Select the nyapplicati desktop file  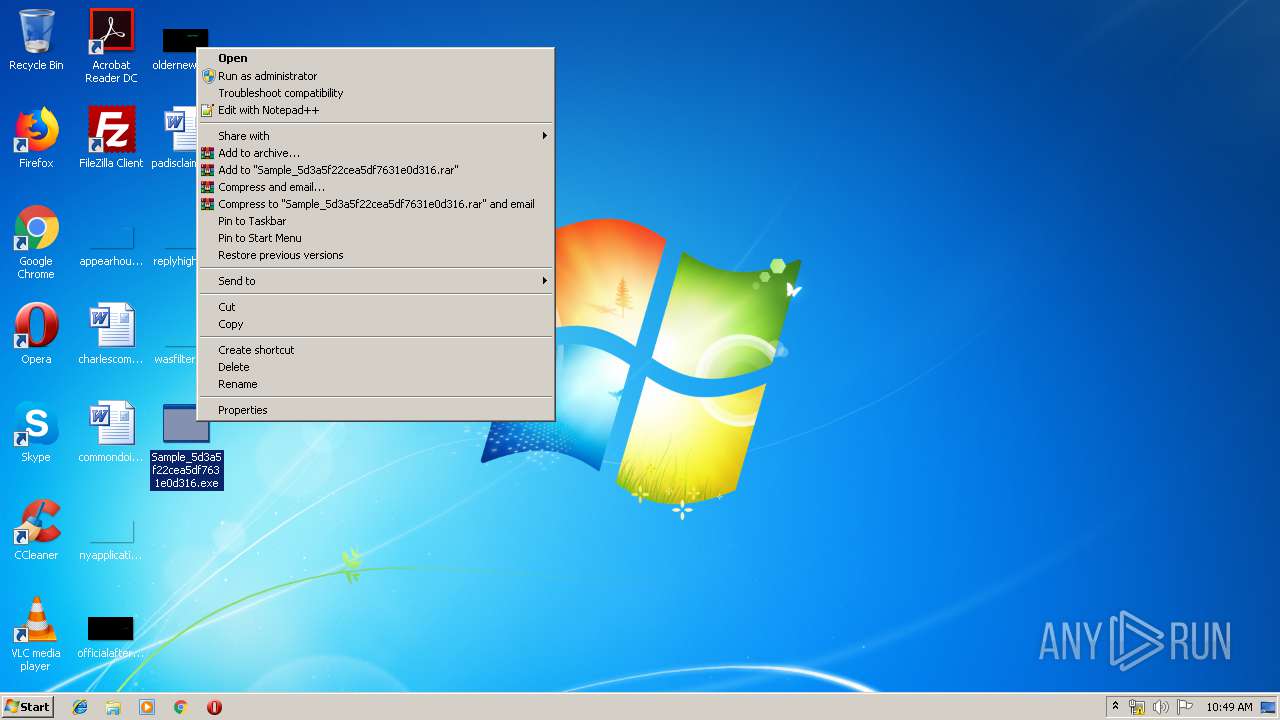tap(111, 540)
